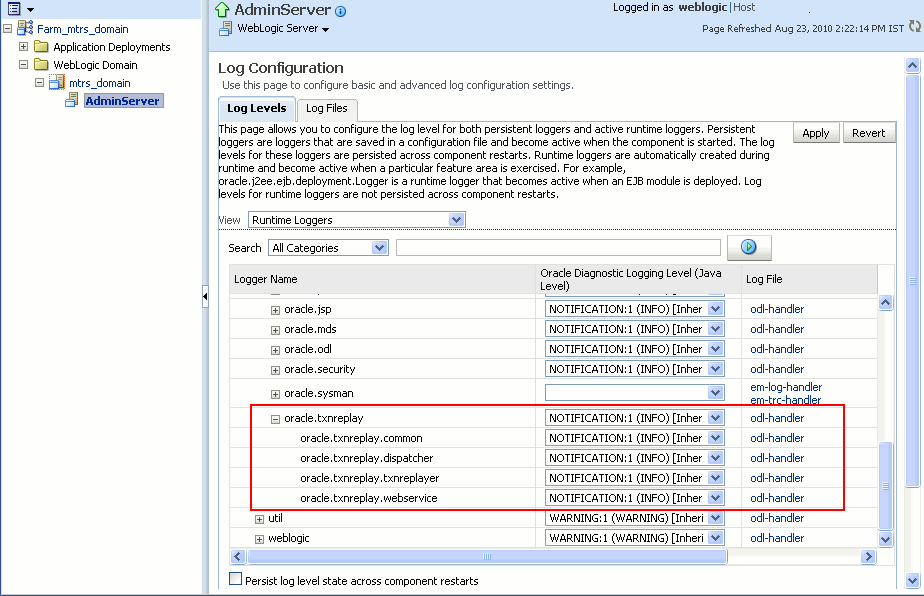Open log level dropdown for weblogic
Image resolution: width=924 pixels, height=596 pixels.
click(635, 538)
